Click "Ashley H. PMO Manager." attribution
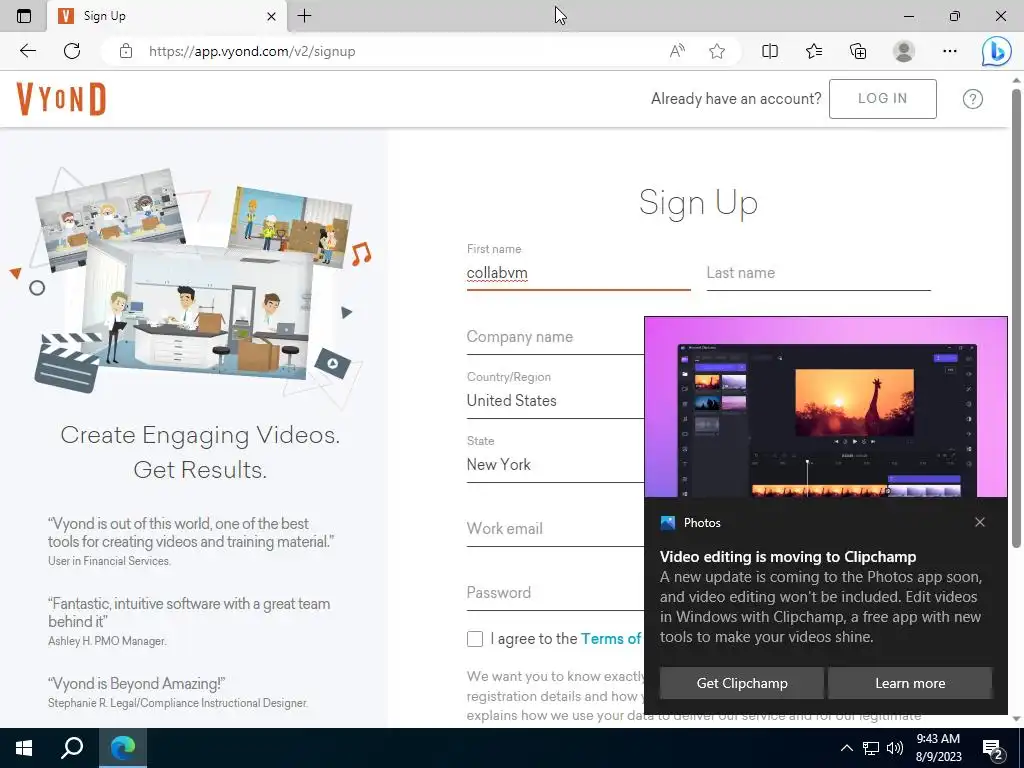 [x=107, y=641]
